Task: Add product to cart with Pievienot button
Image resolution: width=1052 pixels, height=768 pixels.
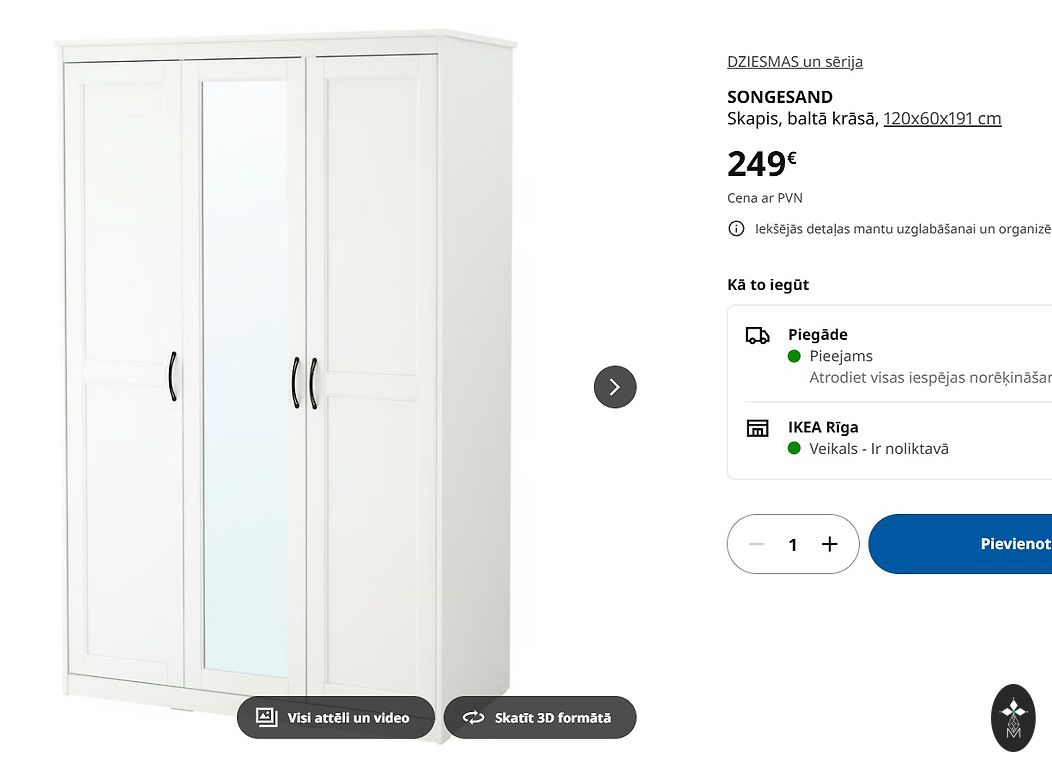Action: (x=960, y=544)
